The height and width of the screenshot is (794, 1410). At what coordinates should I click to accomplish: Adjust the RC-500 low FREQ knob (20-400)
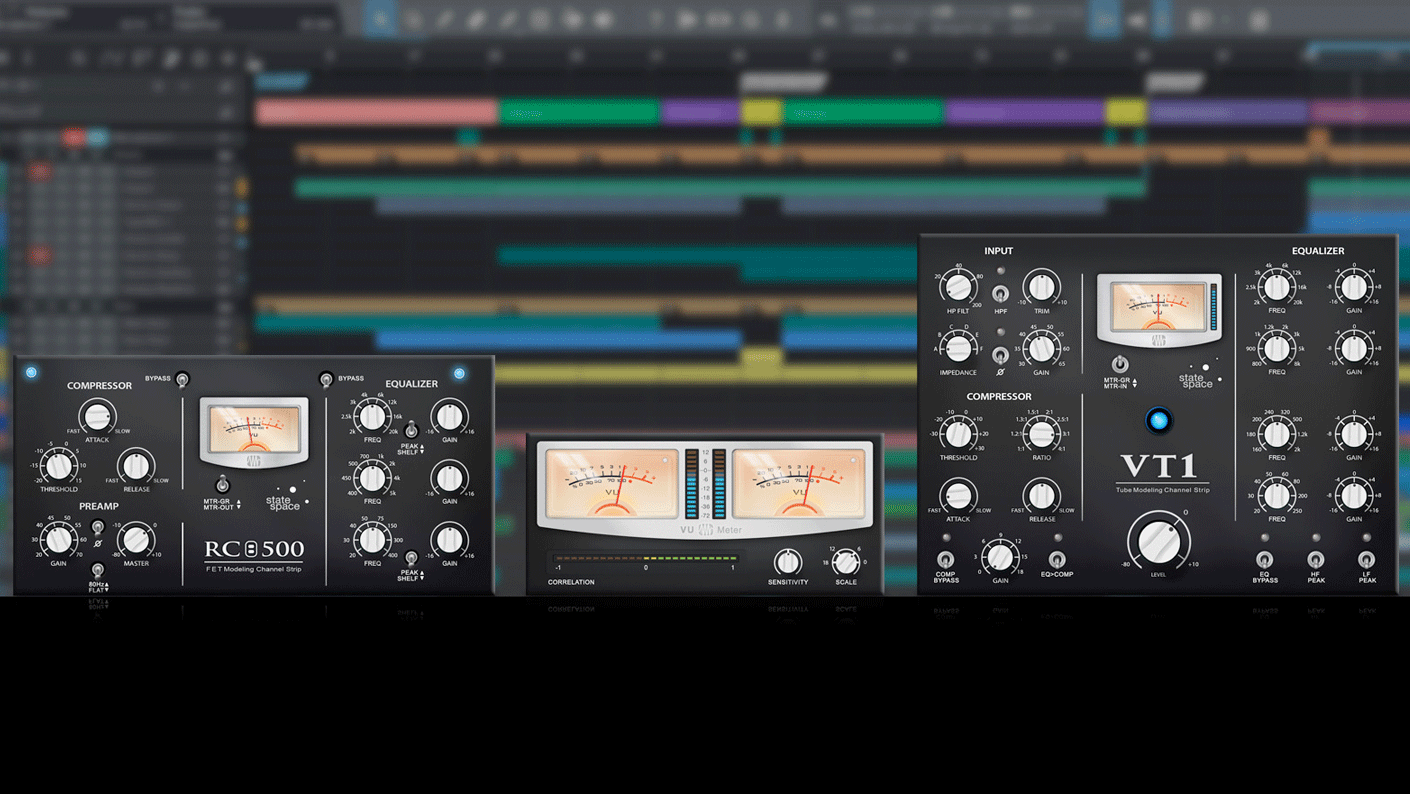(372, 540)
